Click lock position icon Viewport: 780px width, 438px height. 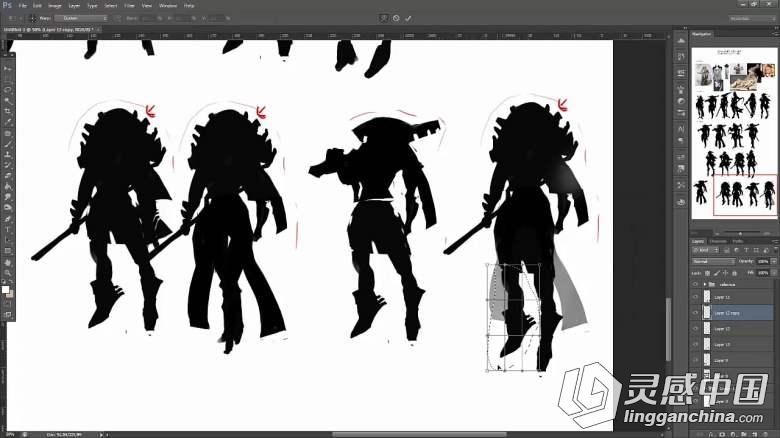pyautogui.click(x=725, y=273)
